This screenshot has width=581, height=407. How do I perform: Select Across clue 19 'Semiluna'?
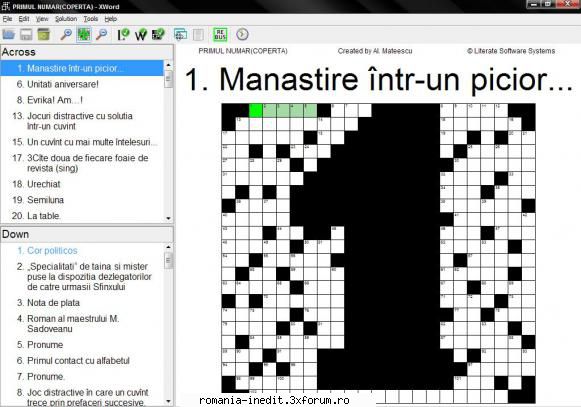(x=82, y=200)
